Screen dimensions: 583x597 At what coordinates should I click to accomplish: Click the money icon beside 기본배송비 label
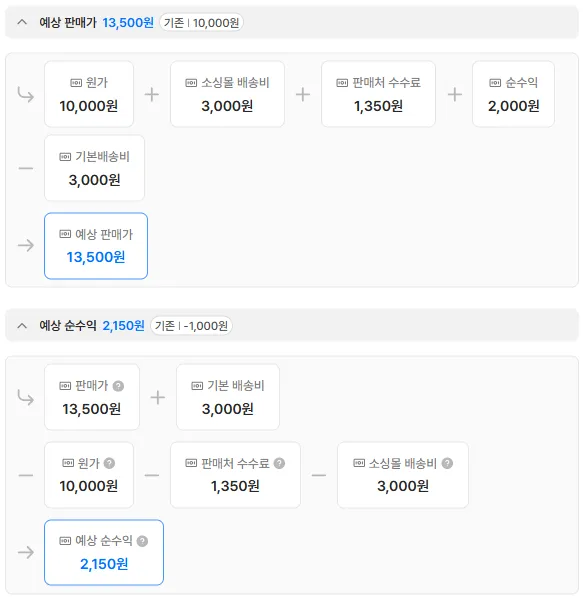65,157
